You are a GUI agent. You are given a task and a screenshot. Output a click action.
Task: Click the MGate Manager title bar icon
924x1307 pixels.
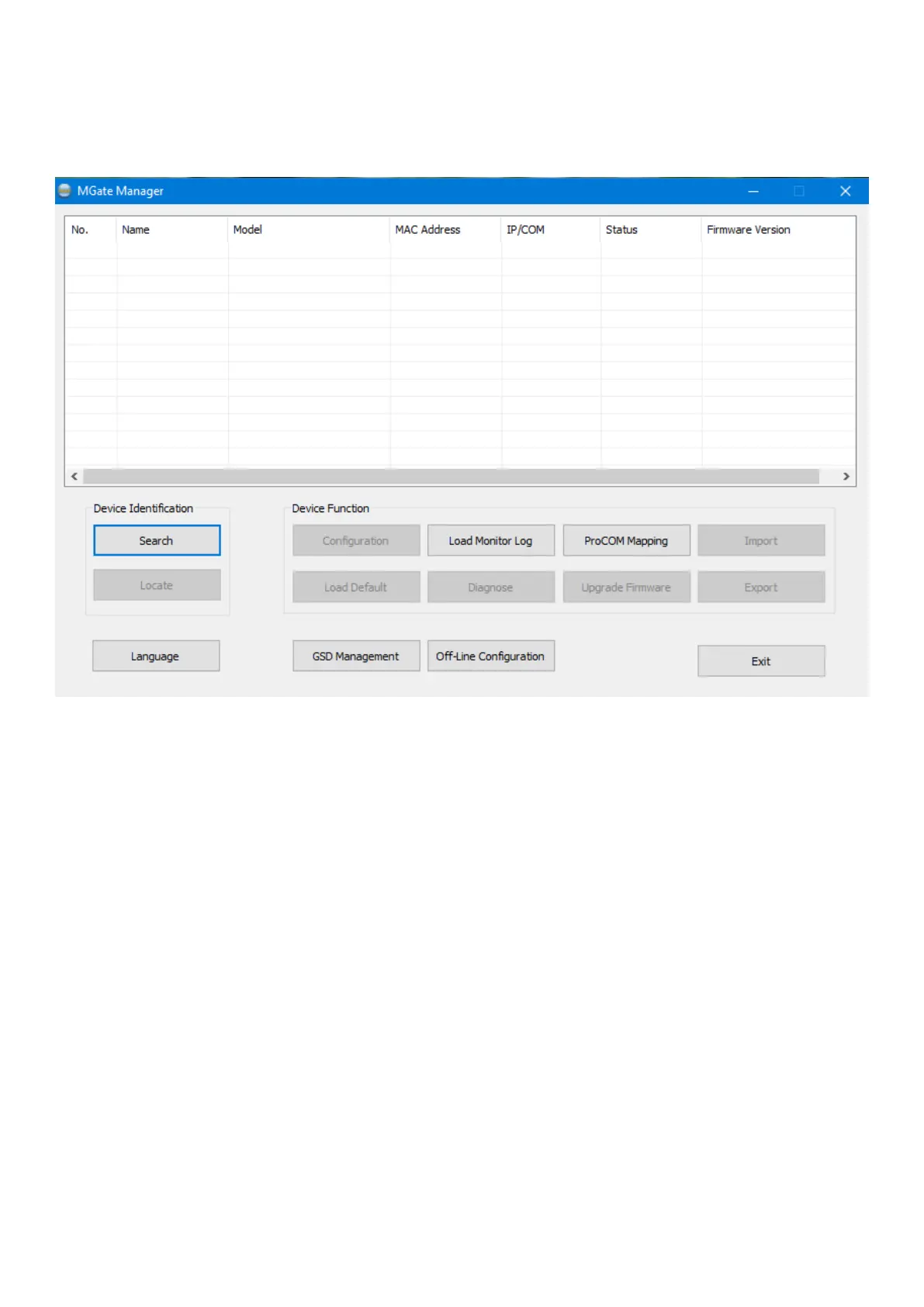[65, 191]
